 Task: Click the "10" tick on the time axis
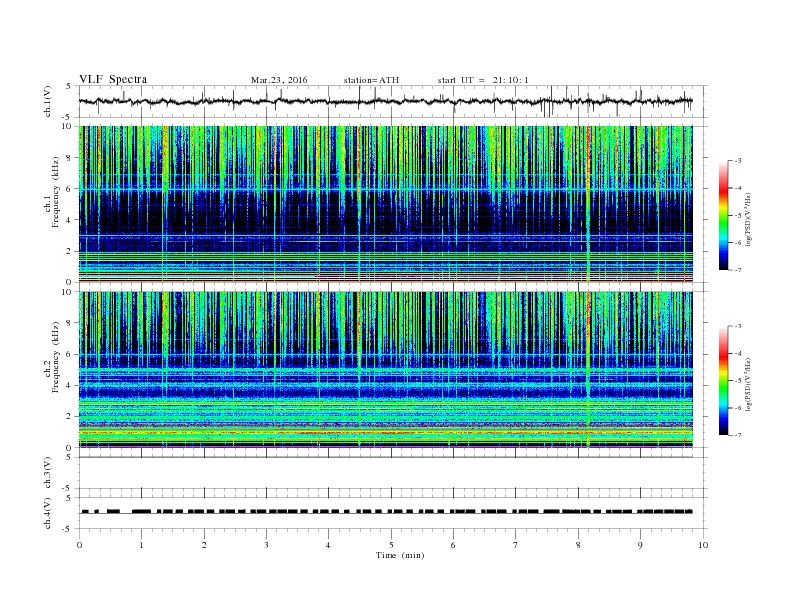coord(703,545)
